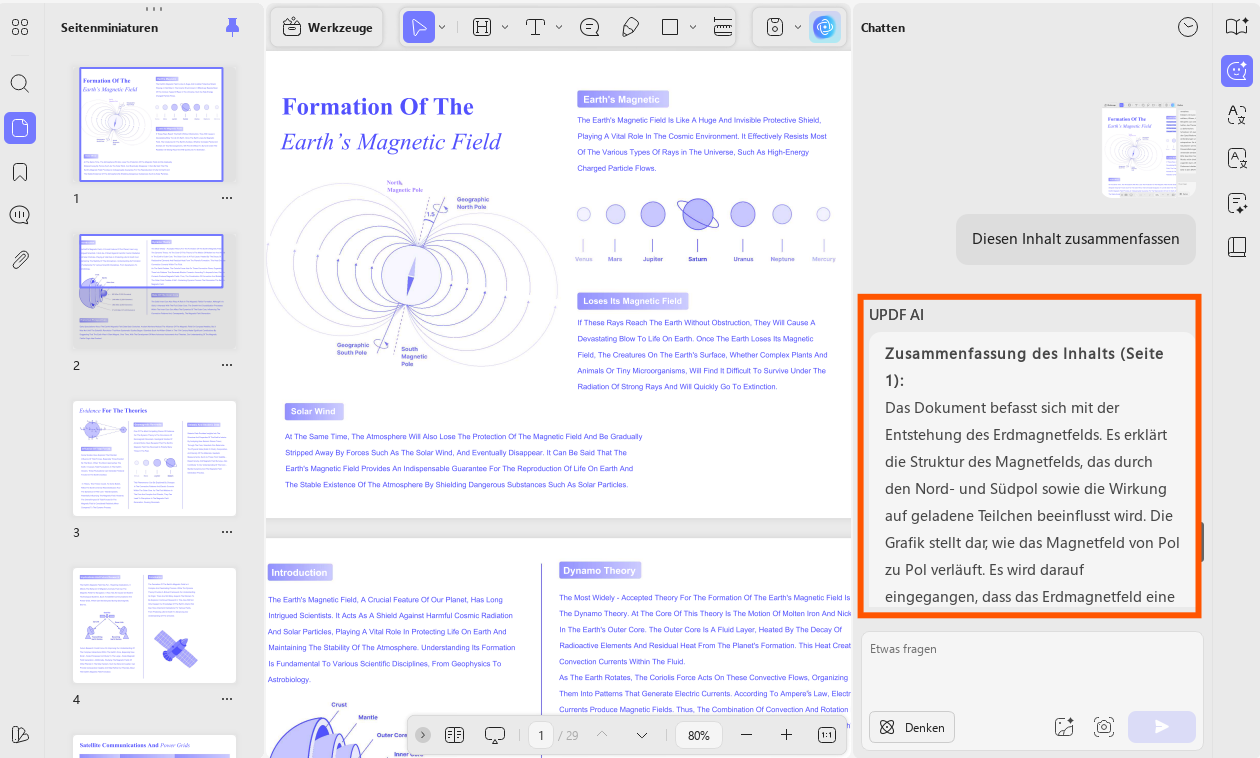Click the boxed letter A icon
The width and height of the screenshot is (1260, 758).
[1237, 159]
